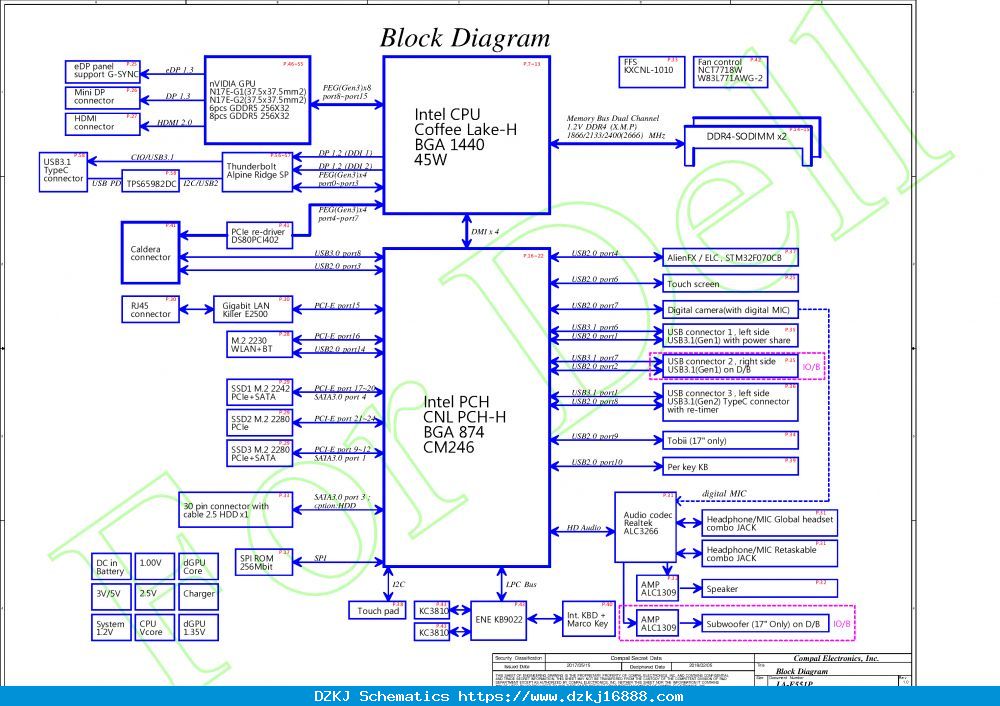Click the M.2 2230 WLAN+BT block

coord(259,344)
